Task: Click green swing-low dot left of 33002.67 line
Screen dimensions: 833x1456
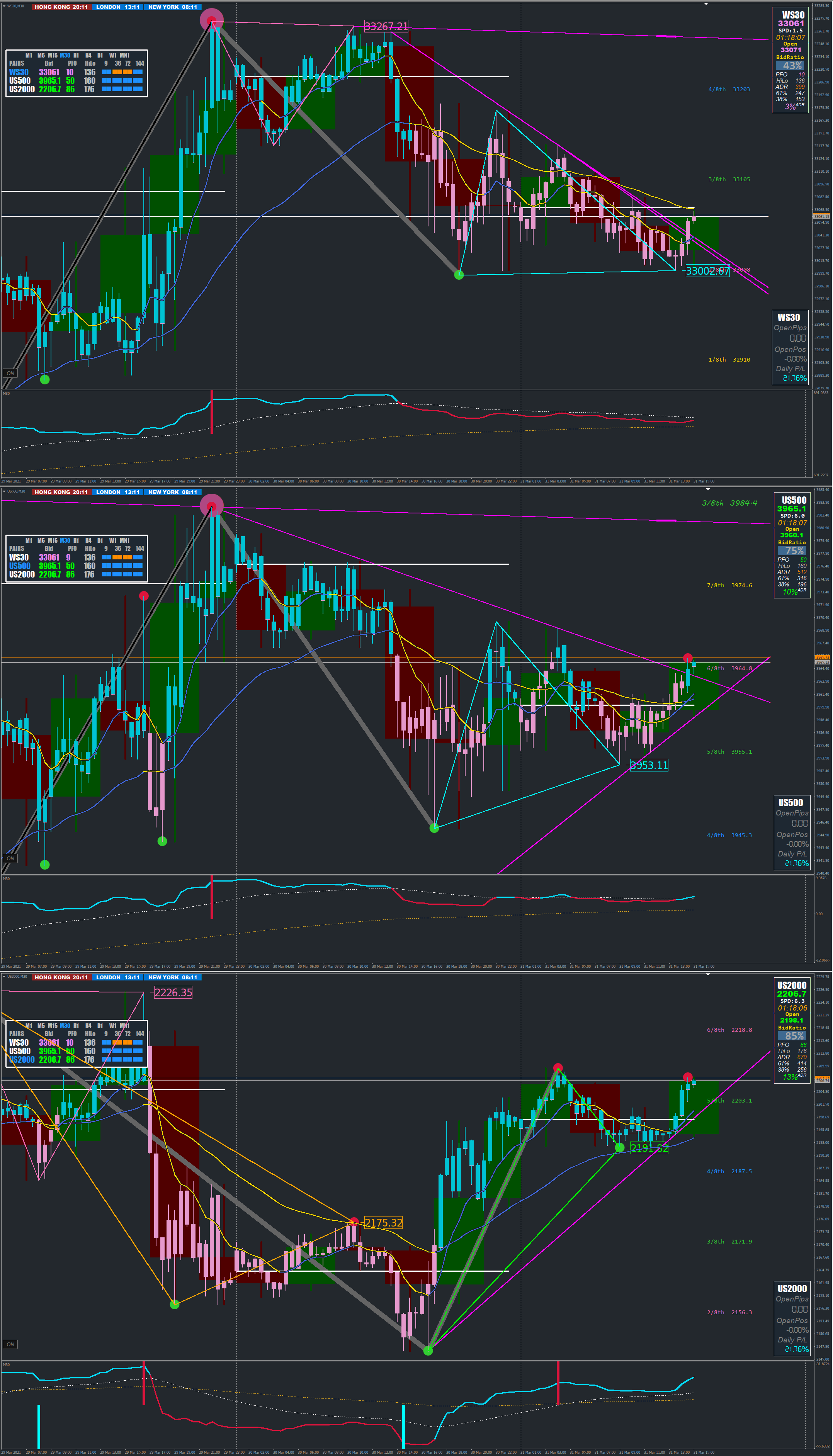Action: 459,275
